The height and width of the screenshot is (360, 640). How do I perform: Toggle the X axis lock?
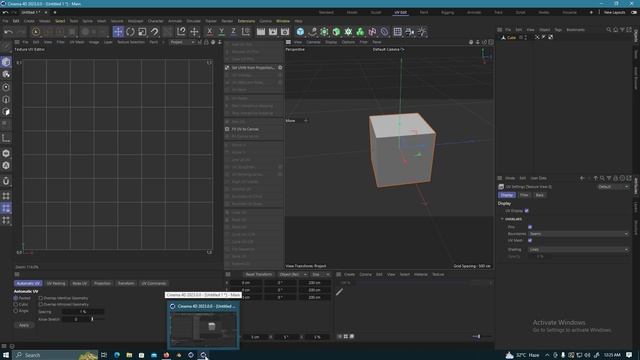pos(209,31)
